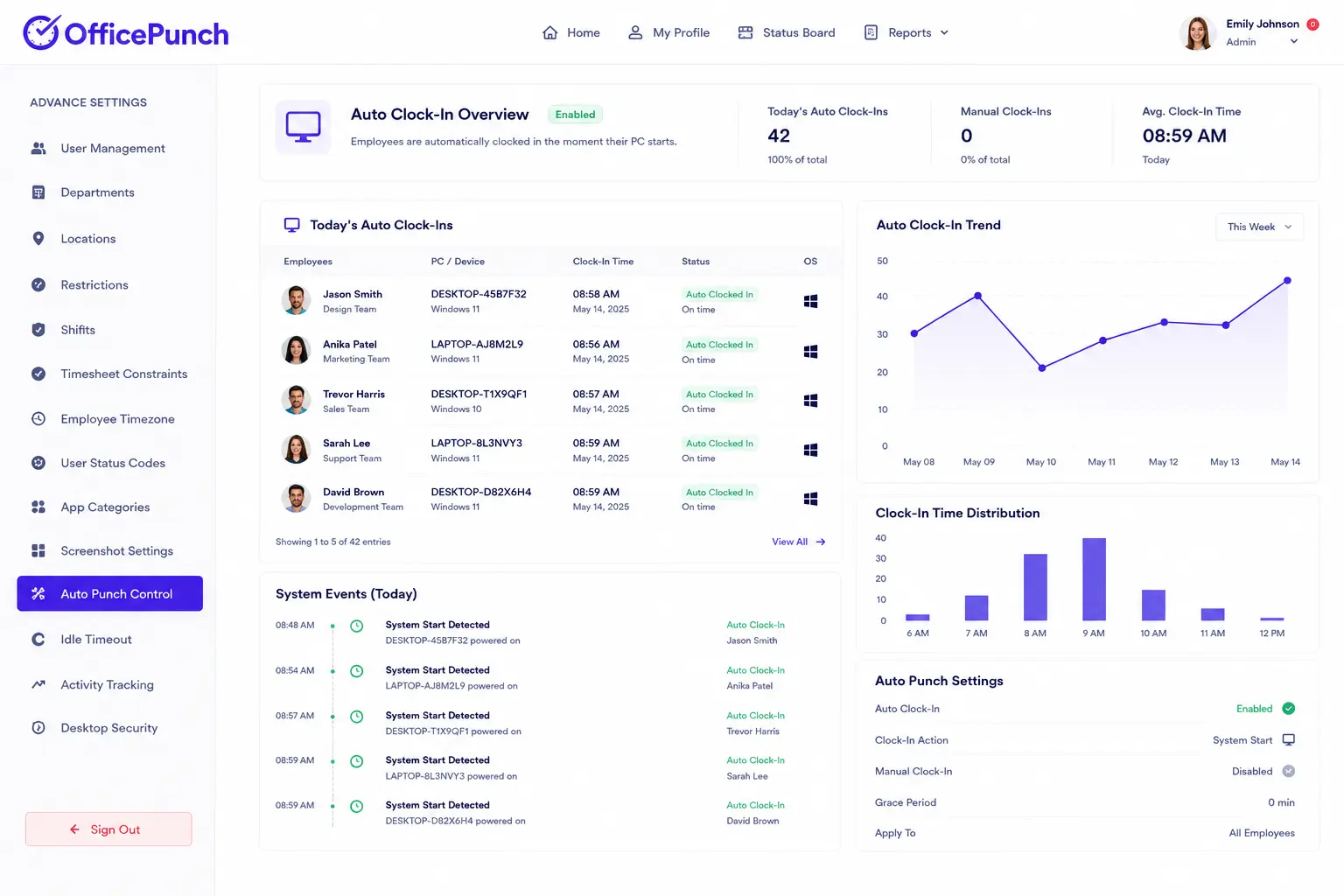
Task: Toggle the Manual Clock-In disabled switch
Action: (1288, 771)
